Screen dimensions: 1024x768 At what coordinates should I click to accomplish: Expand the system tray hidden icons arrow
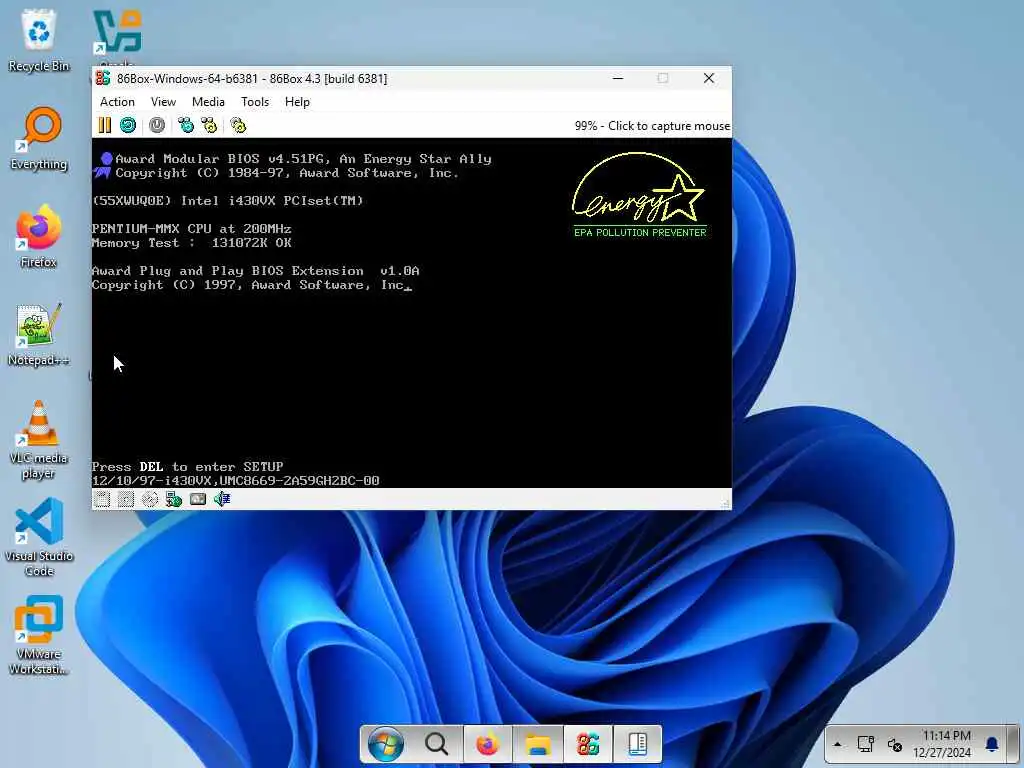click(838, 744)
